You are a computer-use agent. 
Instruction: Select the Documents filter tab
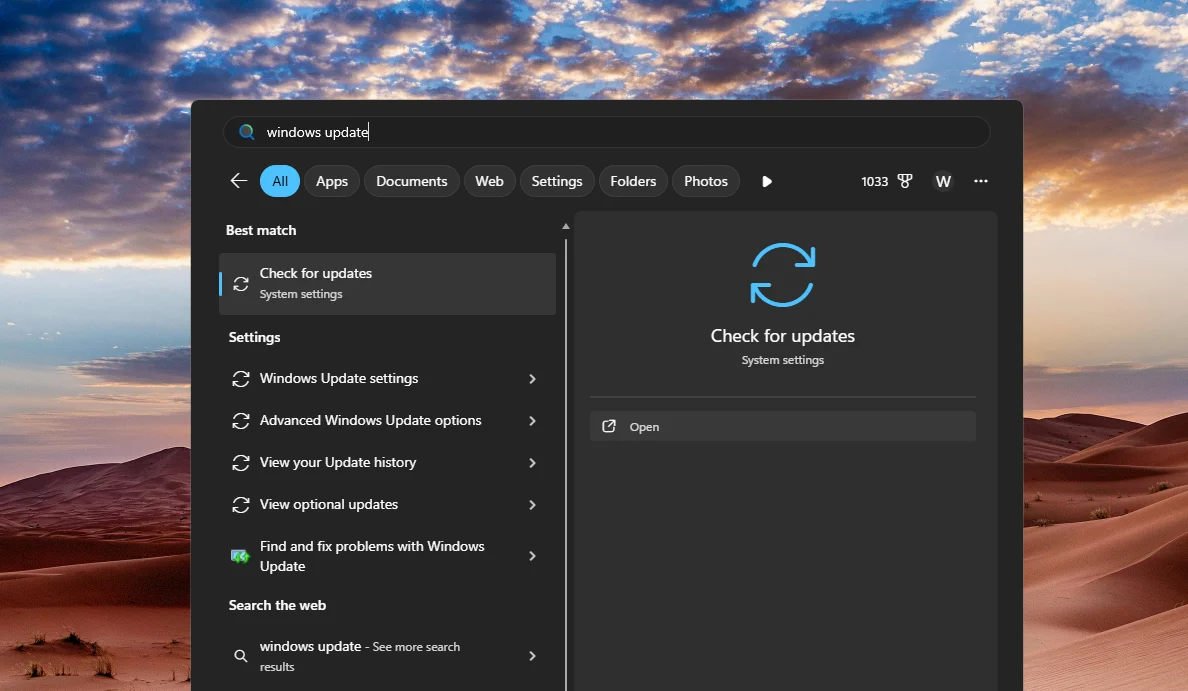click(411, 181)
